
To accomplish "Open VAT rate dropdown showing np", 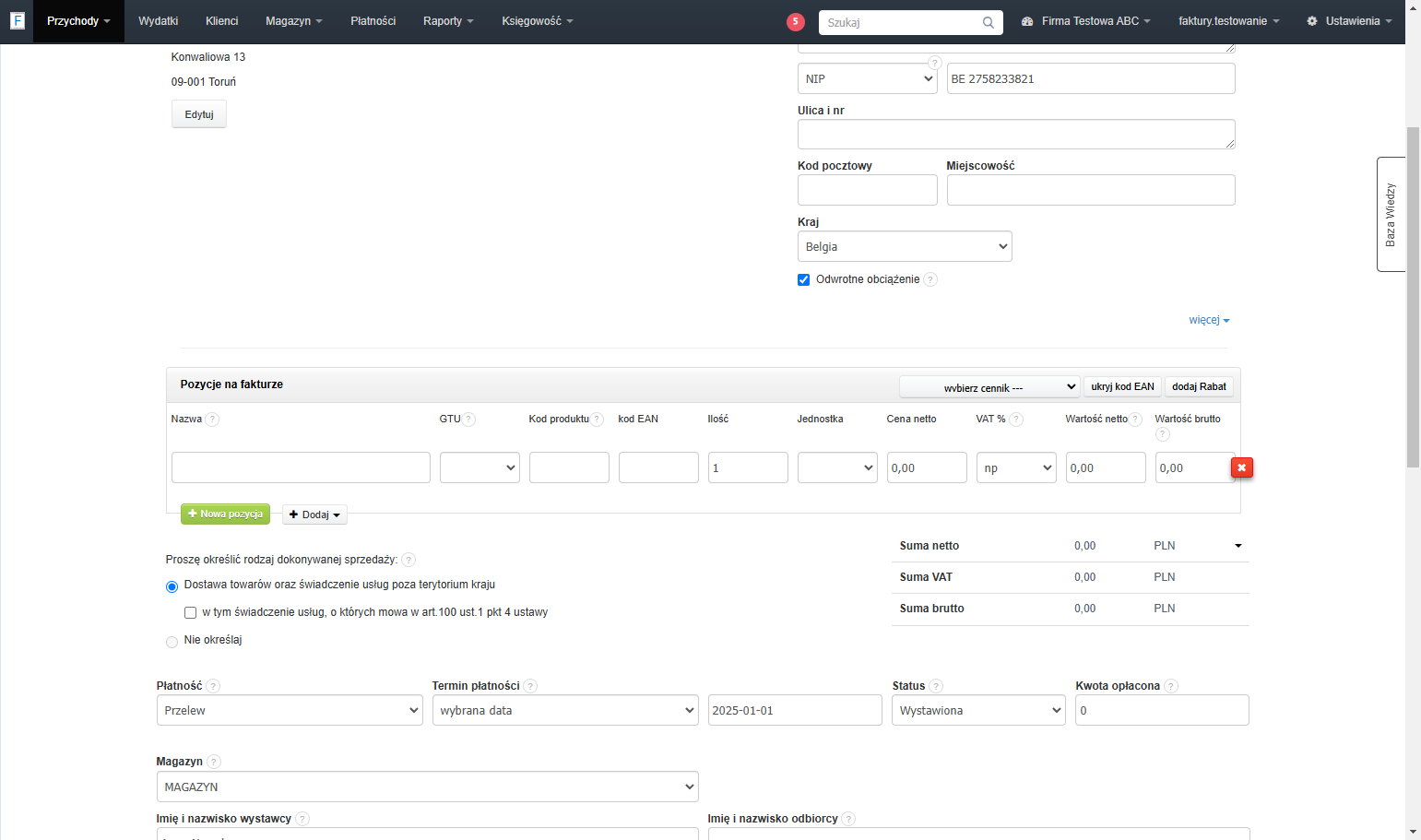I will [1016, 467].
